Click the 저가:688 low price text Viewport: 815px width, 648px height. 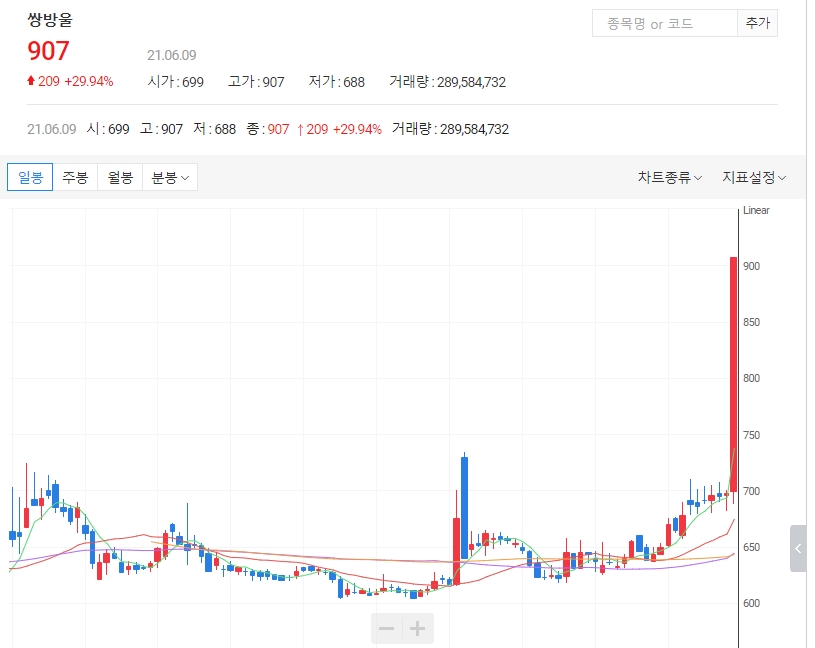[x=337, y=82]
